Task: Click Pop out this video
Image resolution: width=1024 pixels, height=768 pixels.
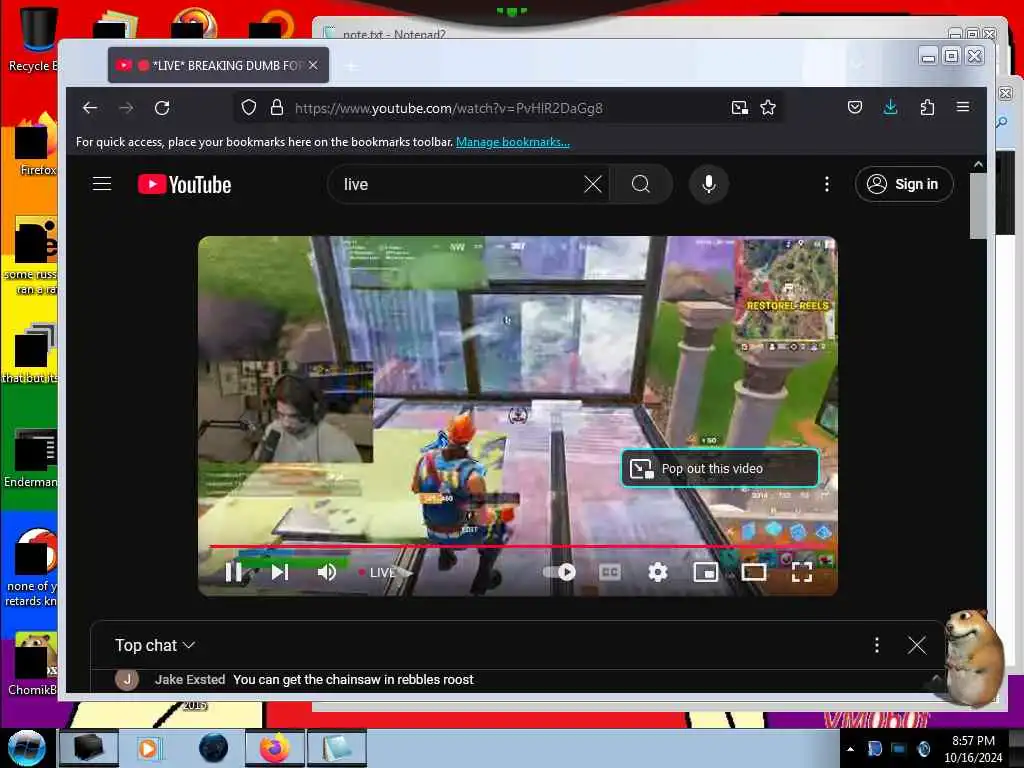Action: (720, 468)
